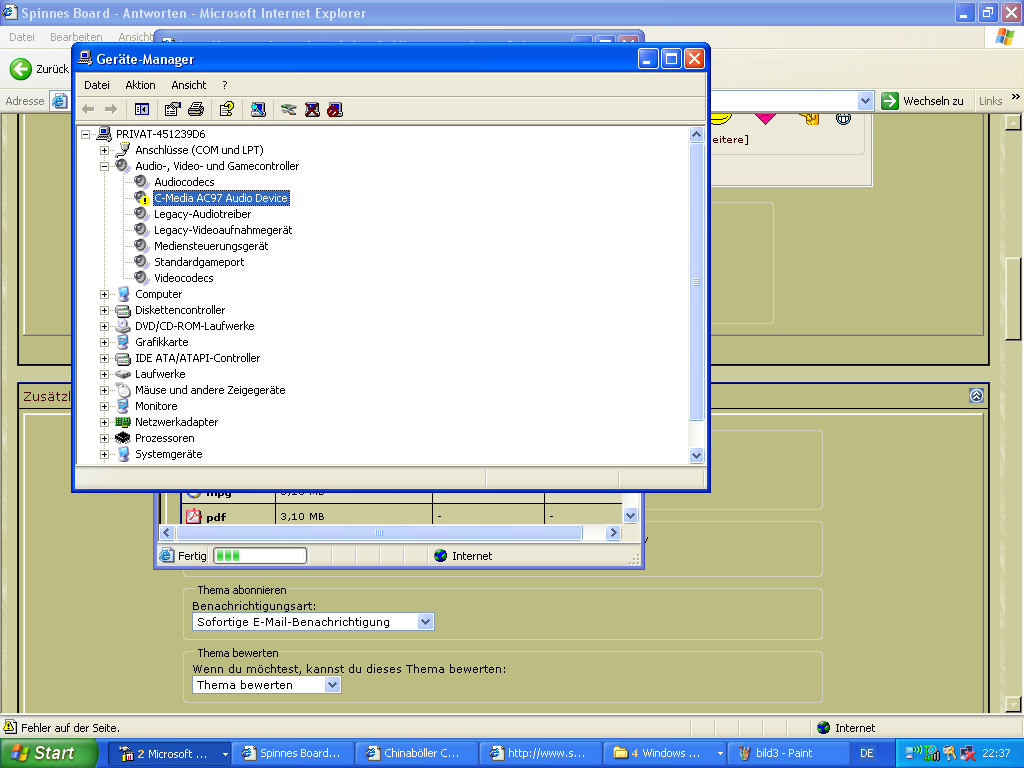
Task: Click the Properties toolbar icon in Geräte-Manager
Action: [x=173, y=109]
